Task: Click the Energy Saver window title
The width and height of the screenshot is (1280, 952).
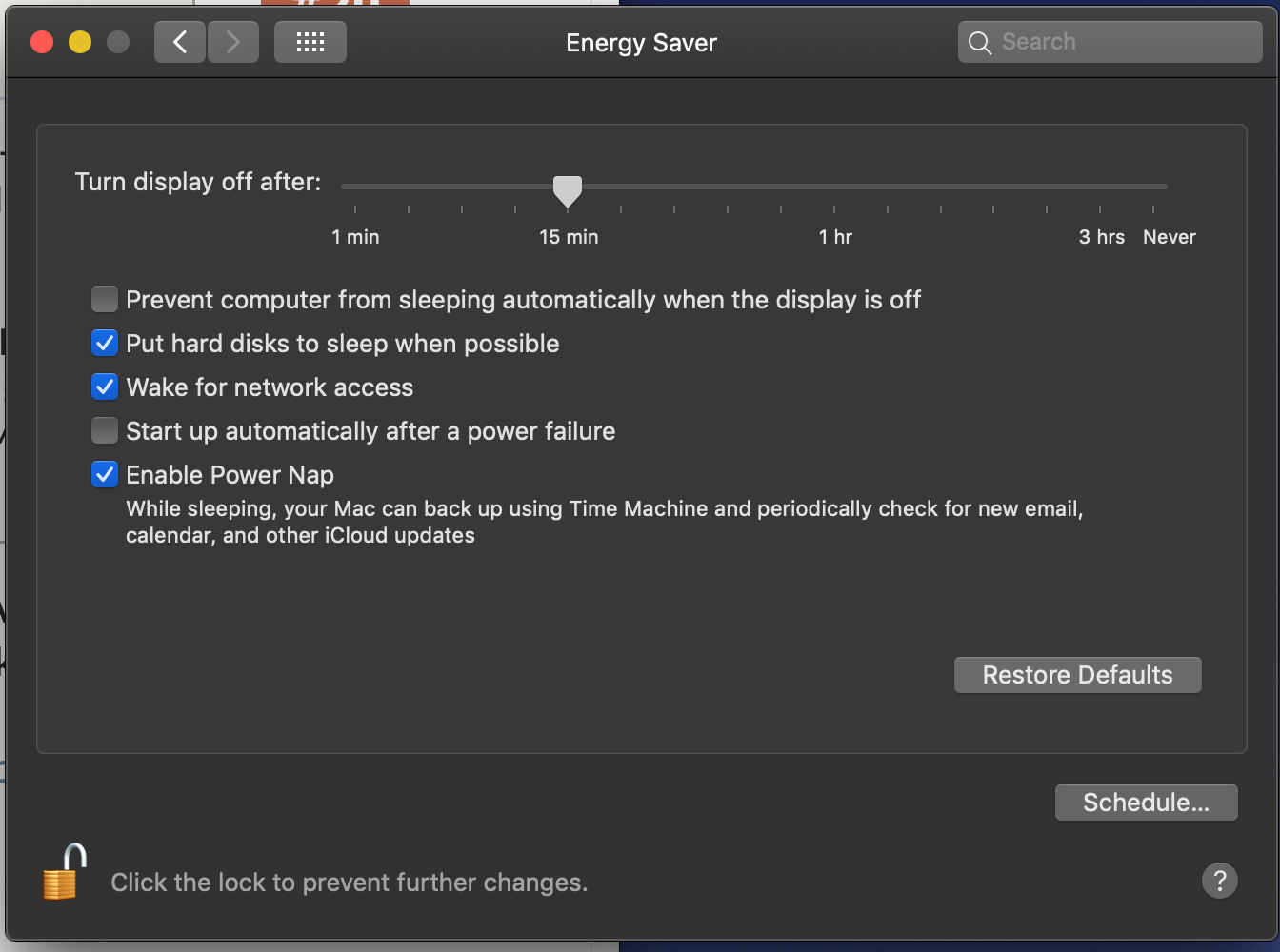Action: click(641, 43)
